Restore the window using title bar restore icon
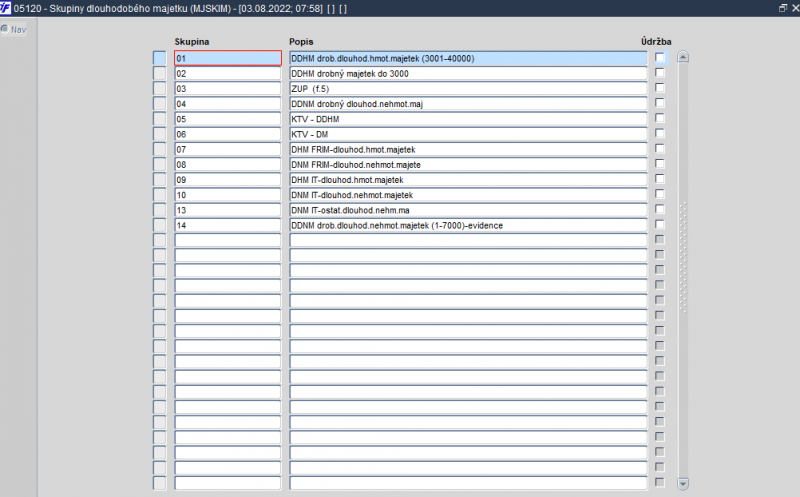The width and height of the screenshot is (800, 497). click(x=783, y=8)
